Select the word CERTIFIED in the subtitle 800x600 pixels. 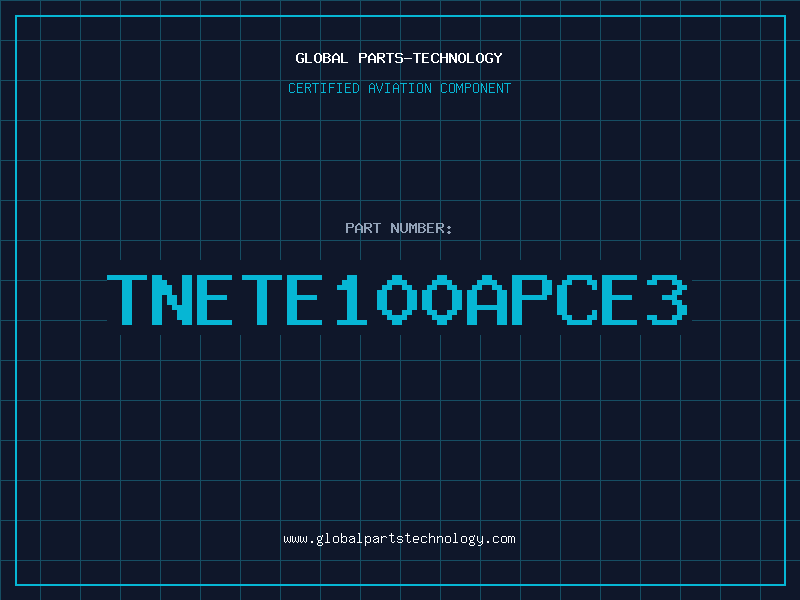tap(323, 89)
